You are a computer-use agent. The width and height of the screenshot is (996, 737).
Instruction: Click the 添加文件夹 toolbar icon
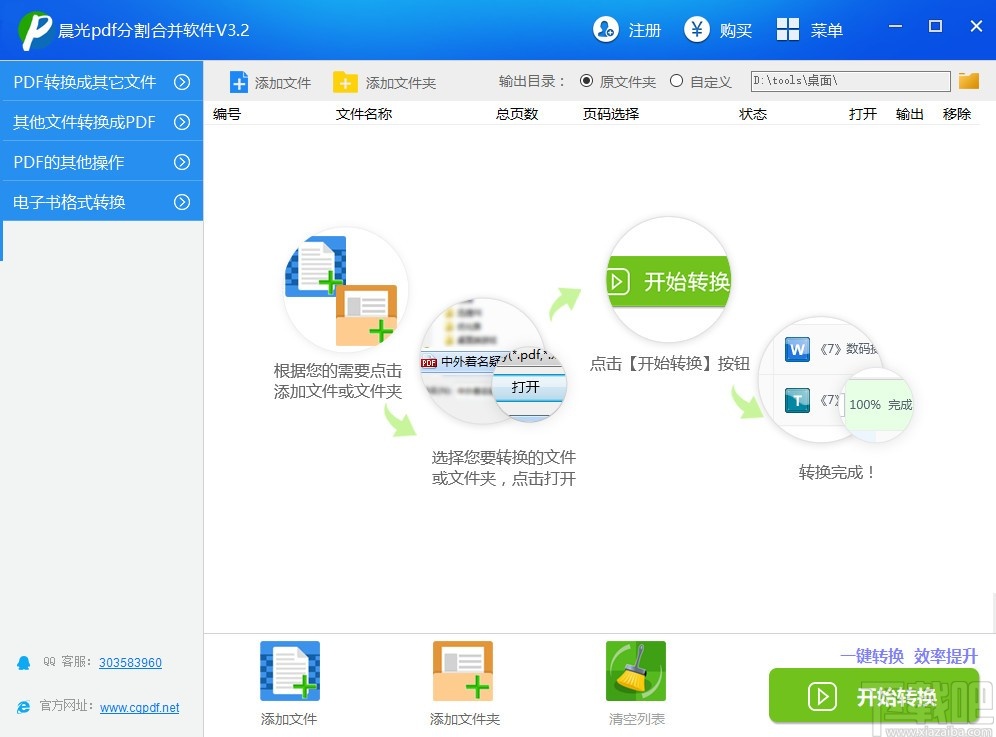(345, 82)
